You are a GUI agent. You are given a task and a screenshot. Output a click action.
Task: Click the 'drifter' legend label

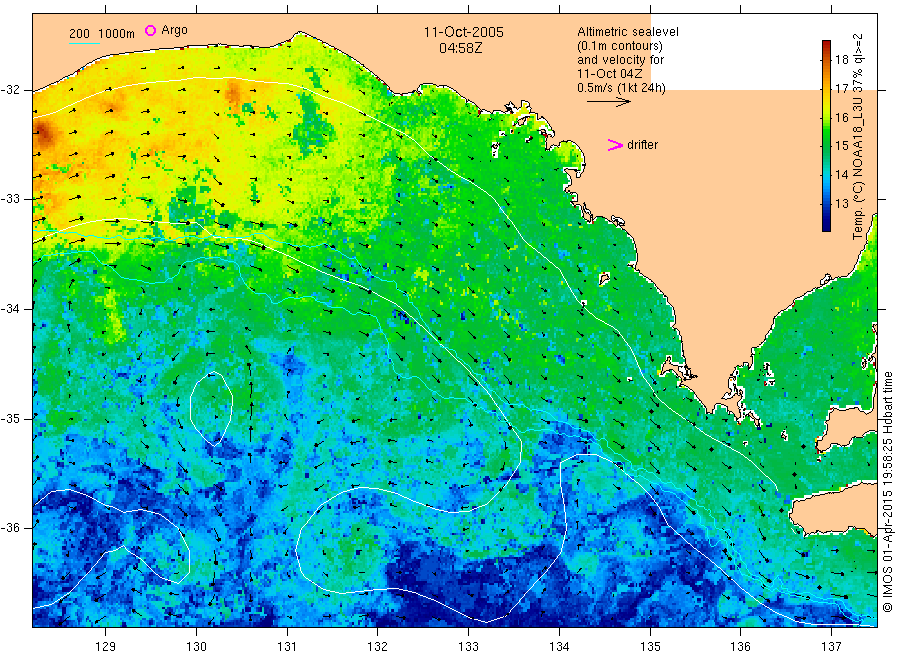[642, 145]
